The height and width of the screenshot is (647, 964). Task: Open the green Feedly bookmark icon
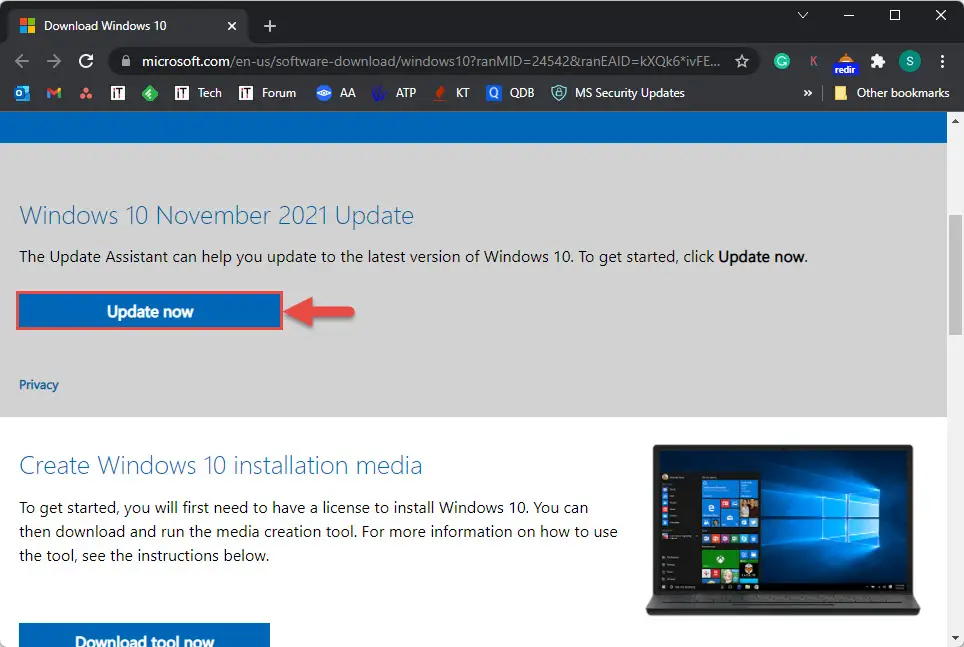pos(150,93)
